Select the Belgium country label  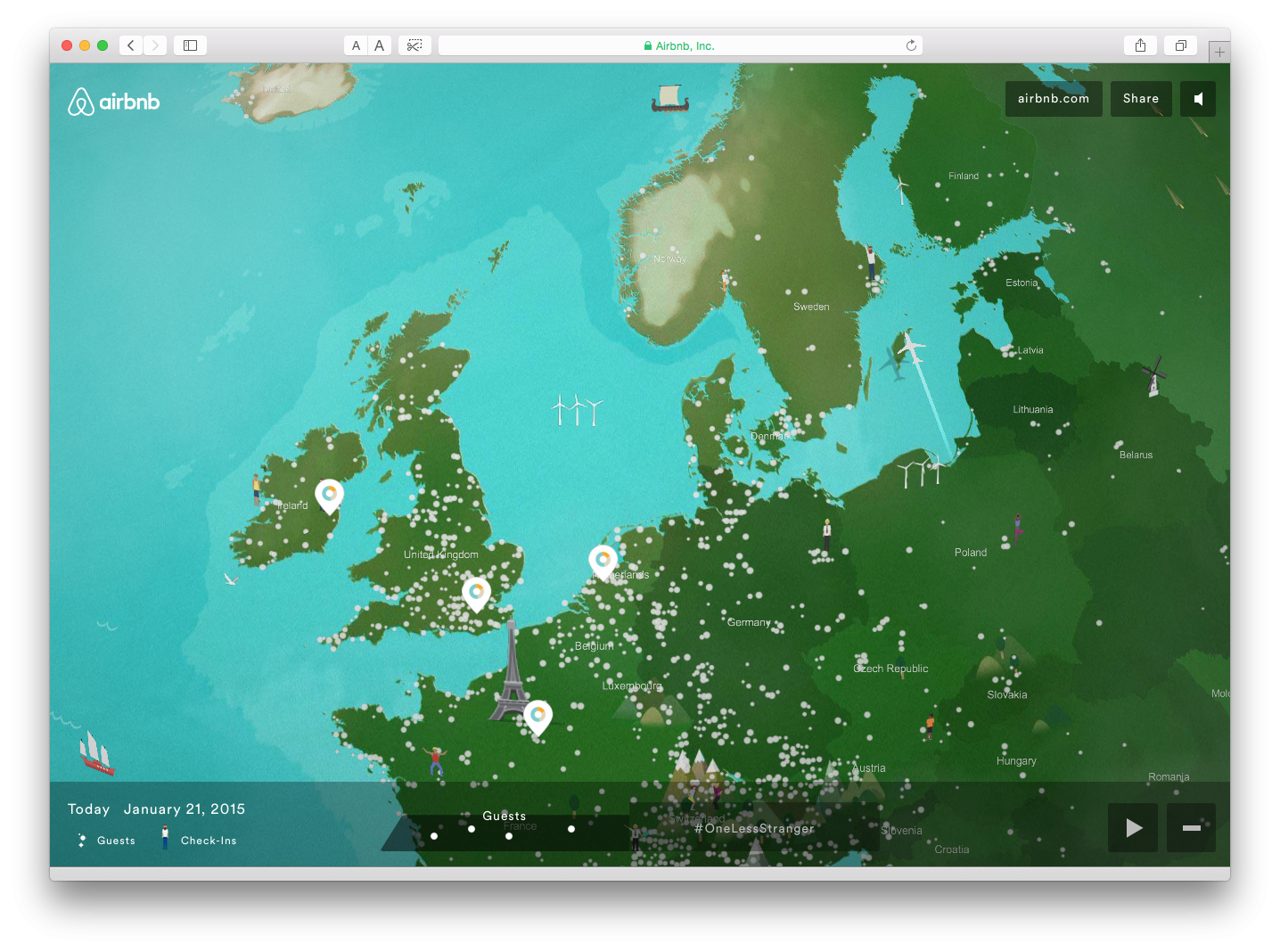pyautogui.click(x=594, y=646)
